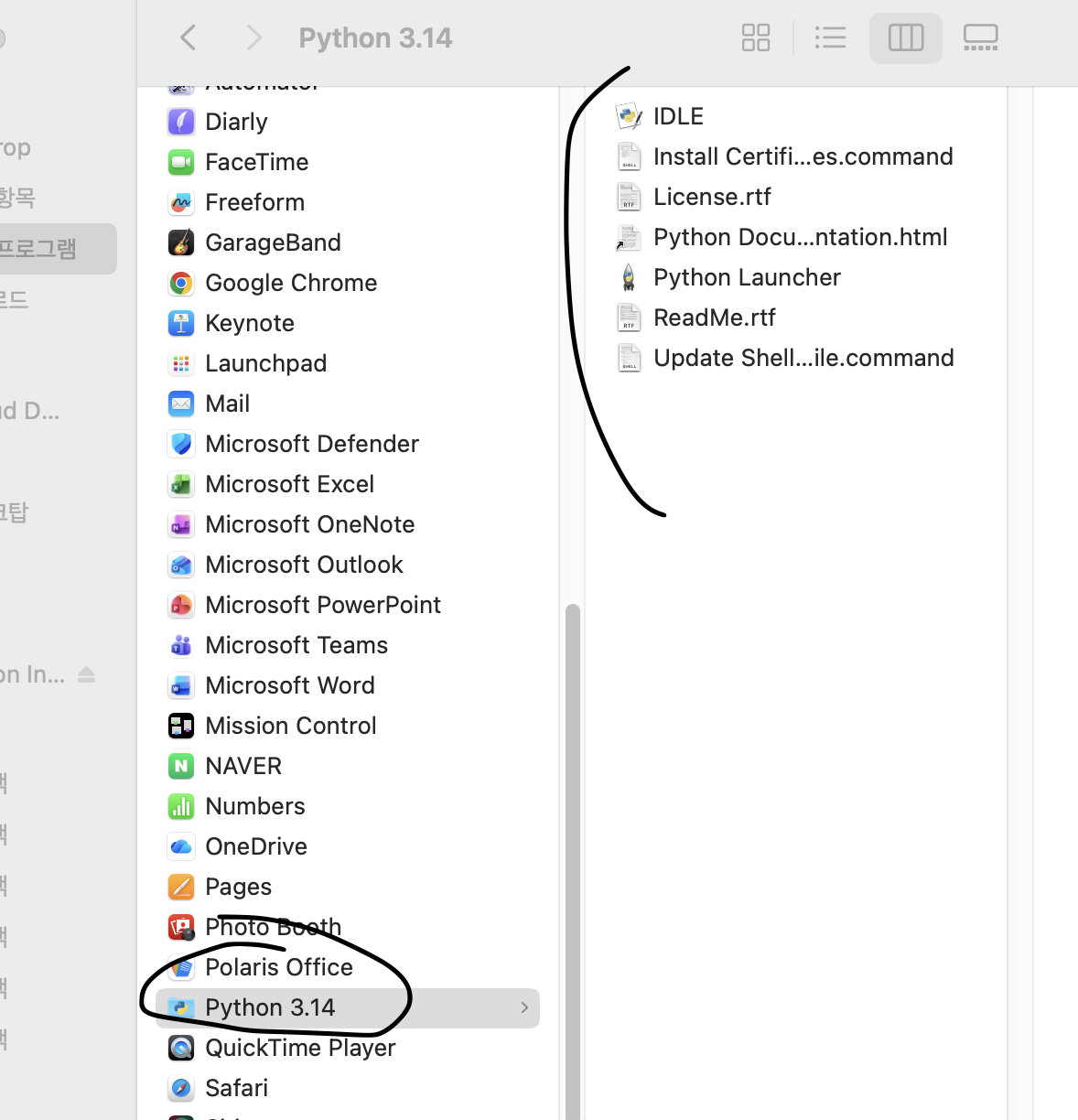Click the Install Certificates script icon

coord(629,156)
